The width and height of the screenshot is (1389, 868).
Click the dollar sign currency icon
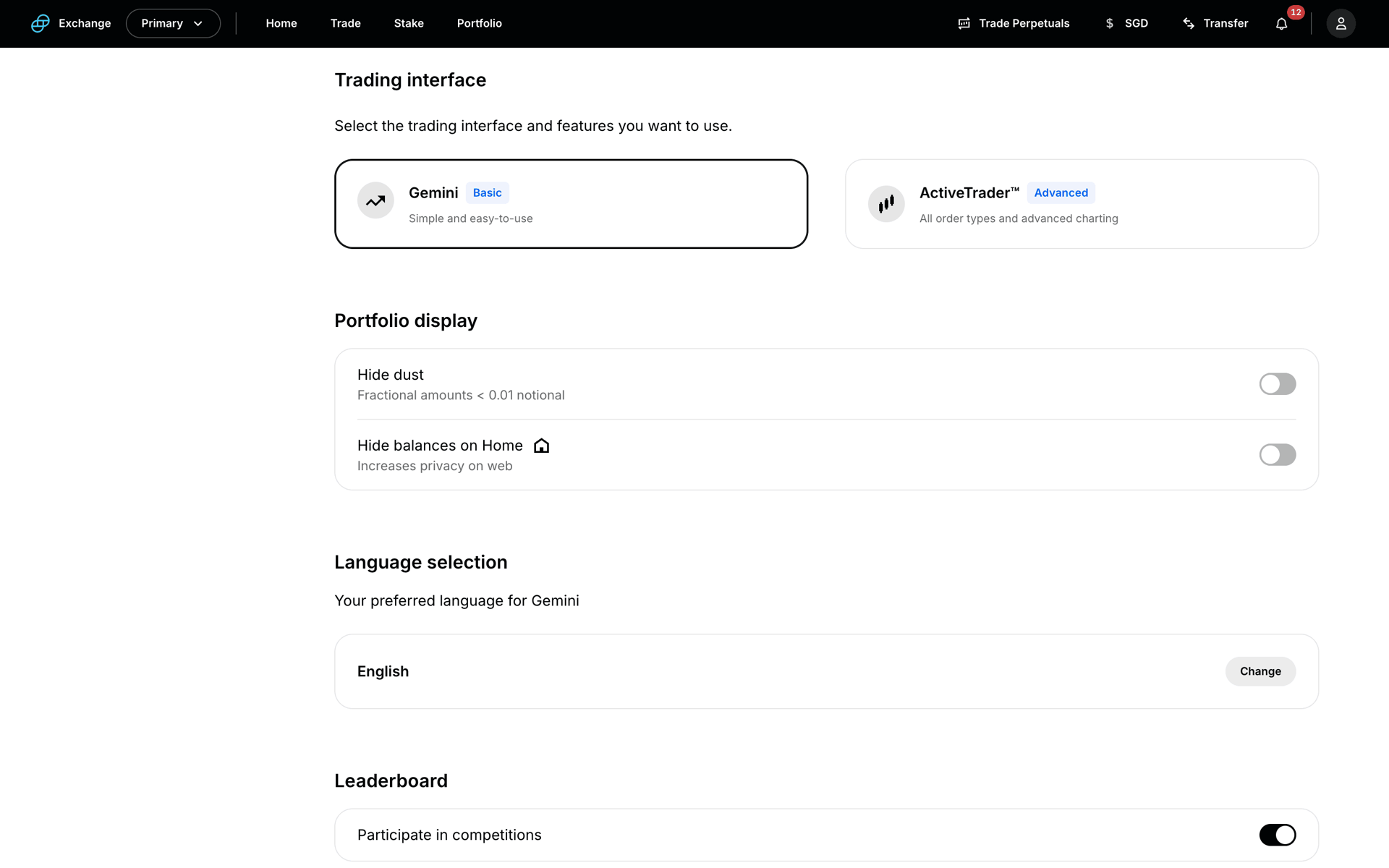[x=1109, y=23]
